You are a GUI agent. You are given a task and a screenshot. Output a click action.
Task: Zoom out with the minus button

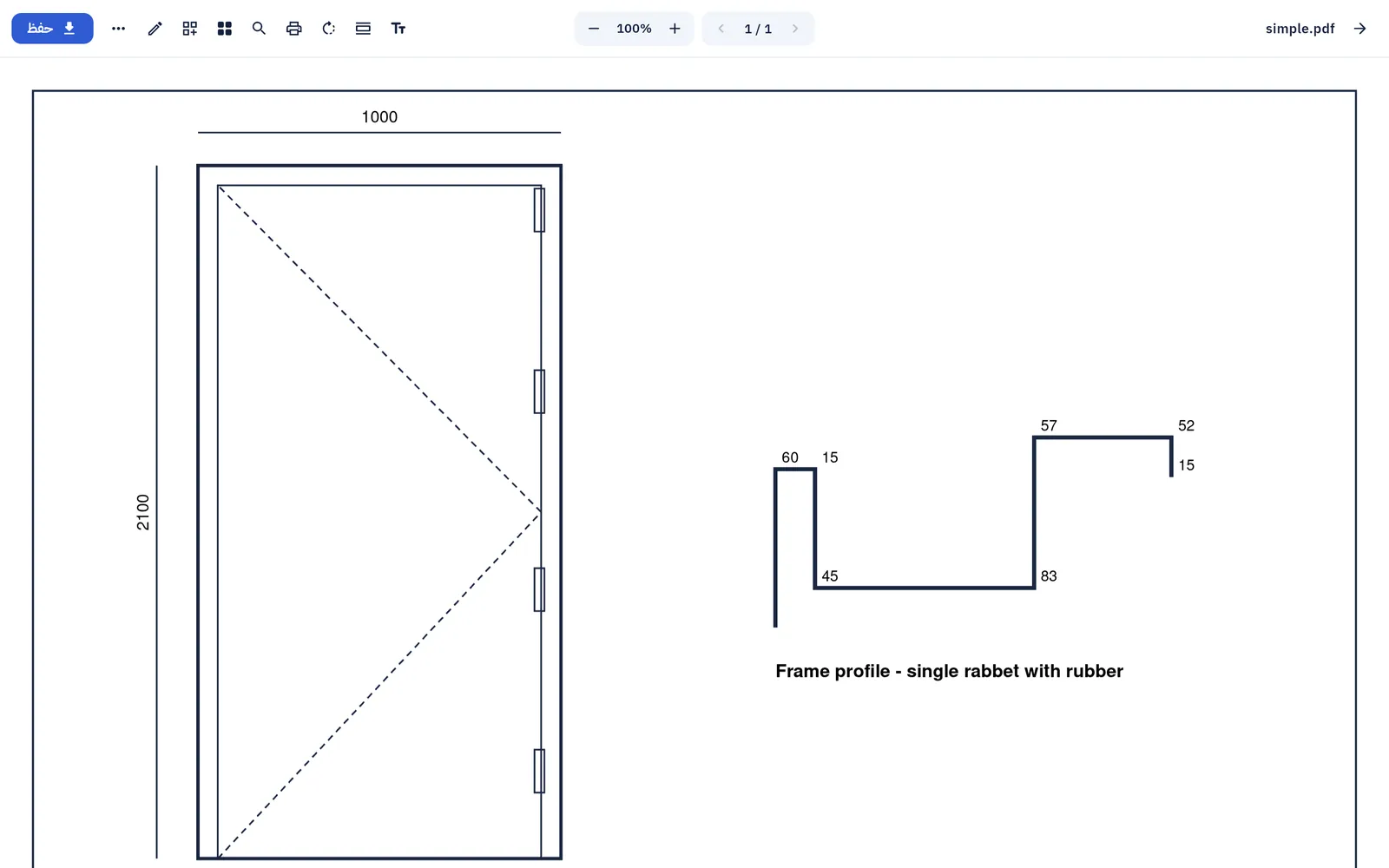594,29
